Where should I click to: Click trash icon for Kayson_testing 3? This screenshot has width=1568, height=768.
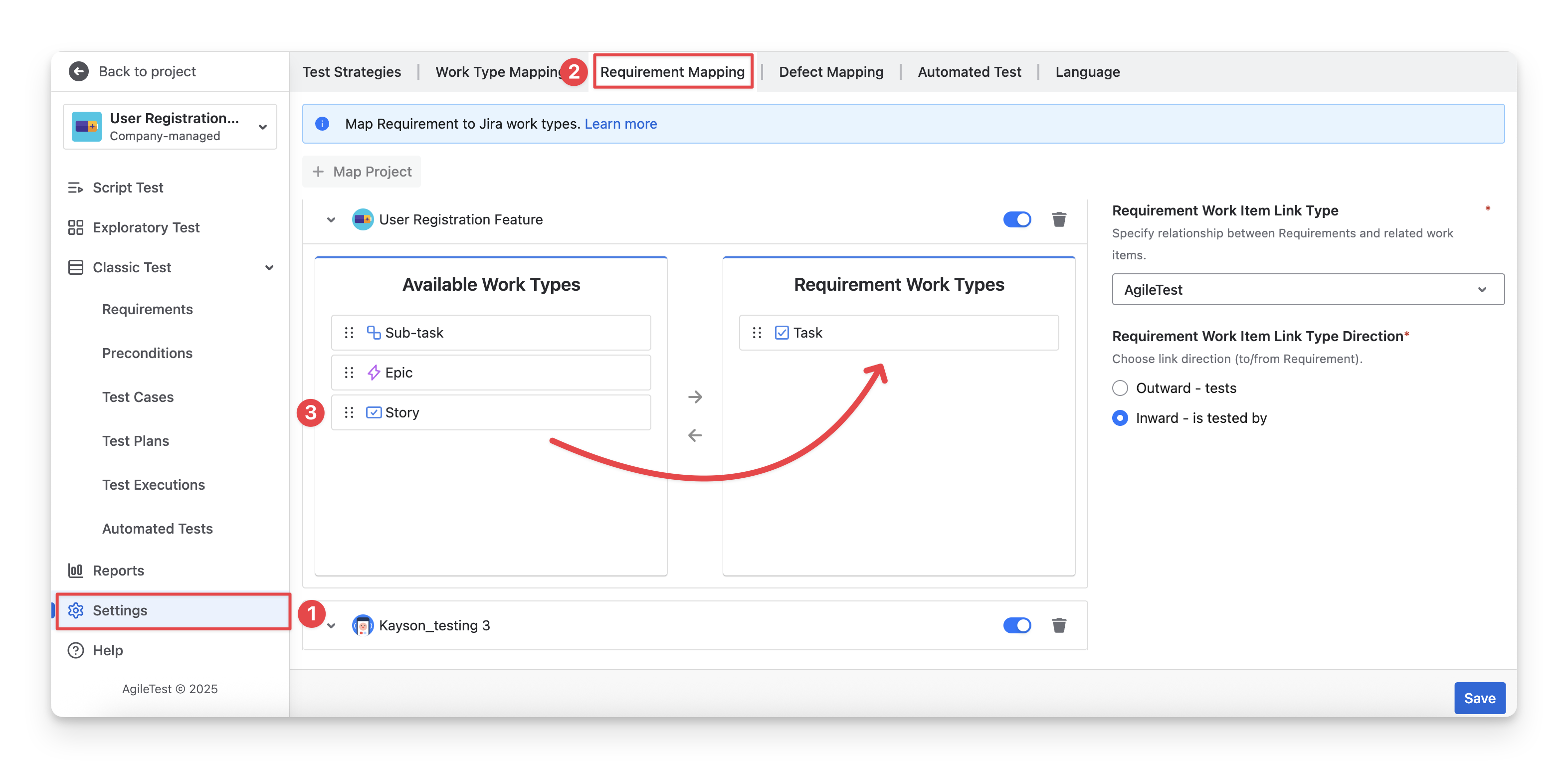click(1058, 625)
